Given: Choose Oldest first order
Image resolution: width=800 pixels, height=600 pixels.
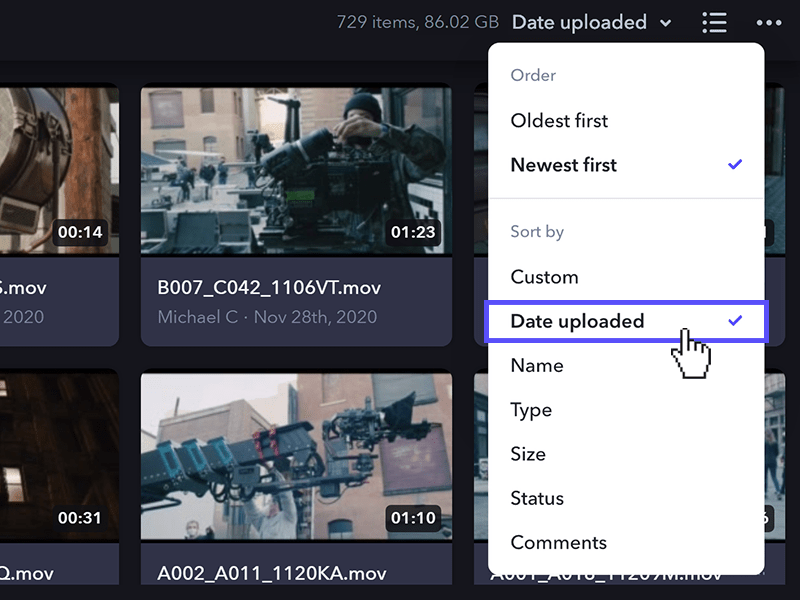Looking at the screenshot, I should (626, 121).
